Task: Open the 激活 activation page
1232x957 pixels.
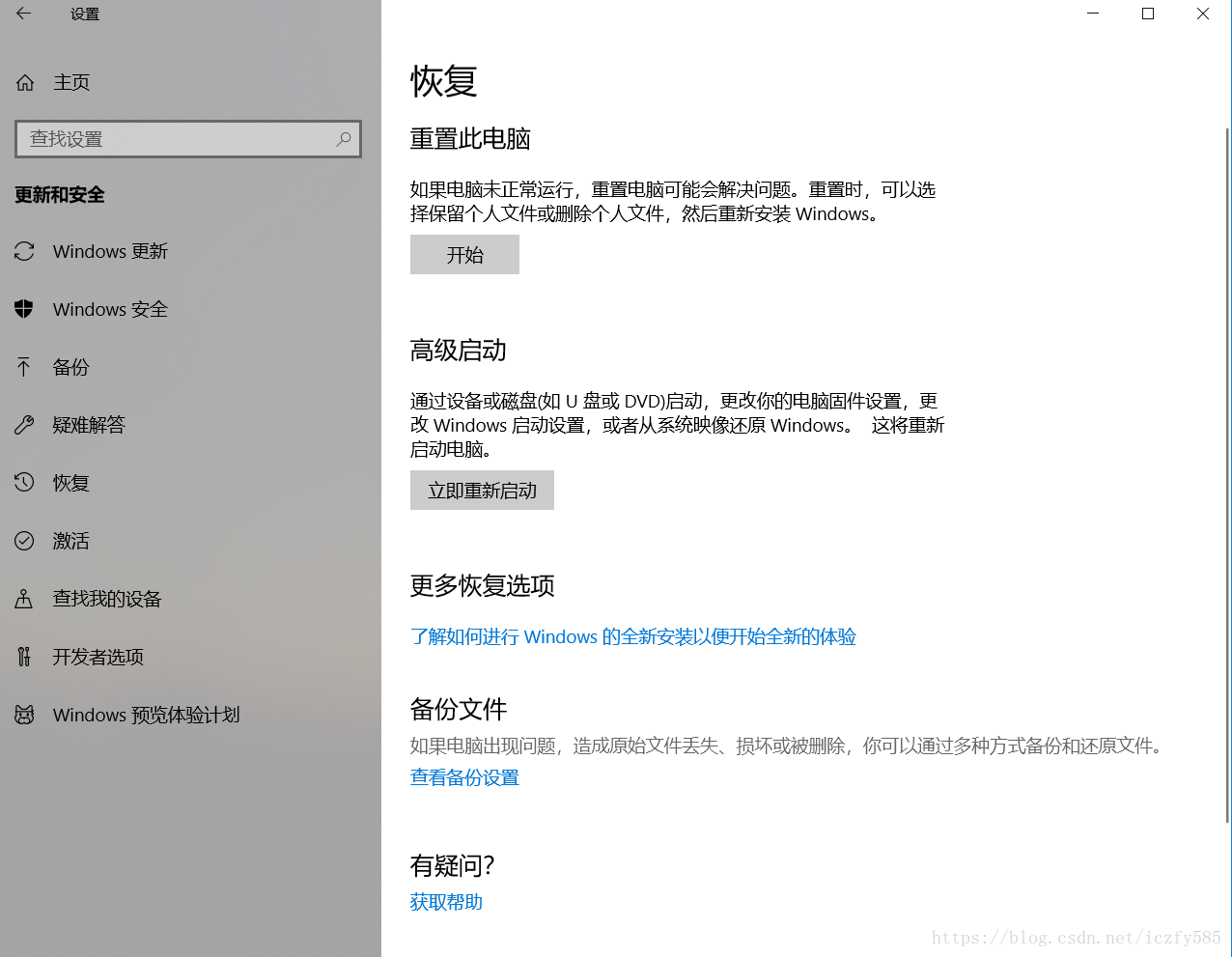Action: 70,541
